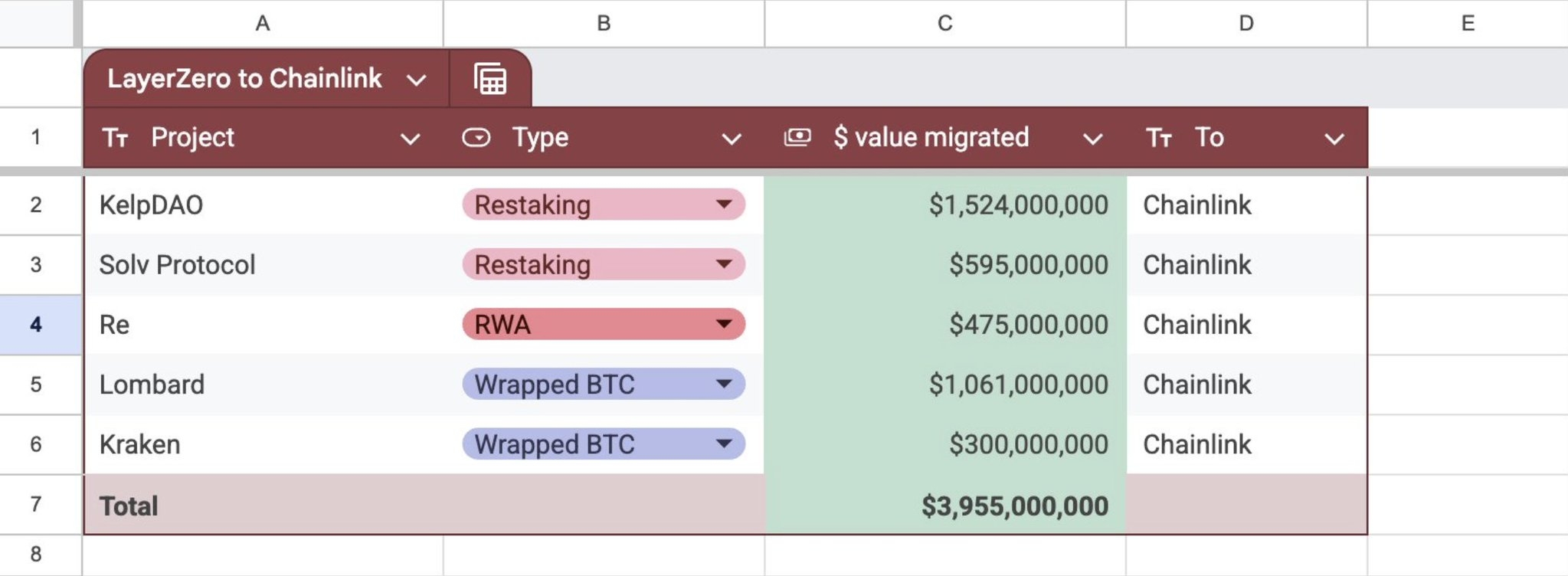This screenshot has height=576, width=1568.
Task: Click the table view calculator icon
Action: pyautogui.click(x=490, y=79)
